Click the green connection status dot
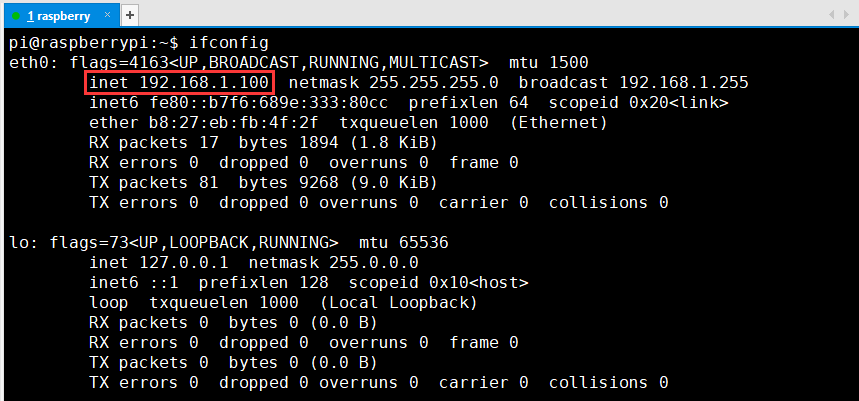The image size is (859, 401). tap(16, 16)
